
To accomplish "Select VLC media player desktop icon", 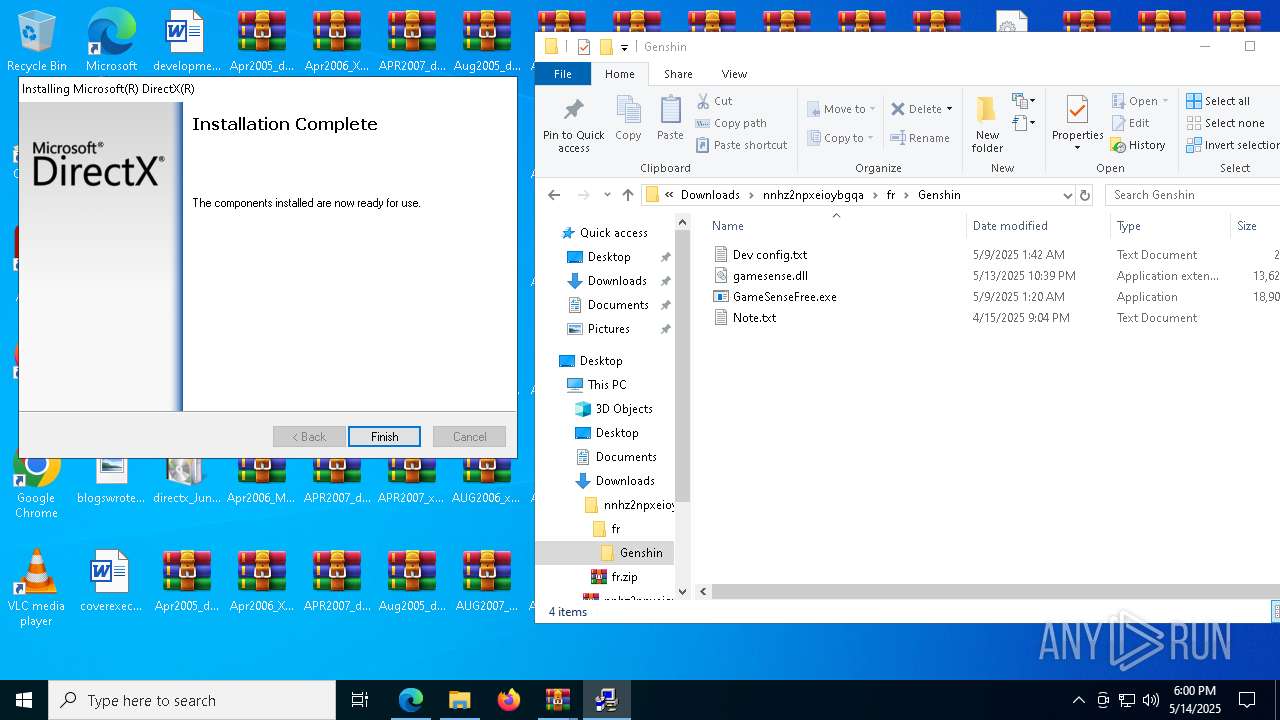I will tap(36, 588).
